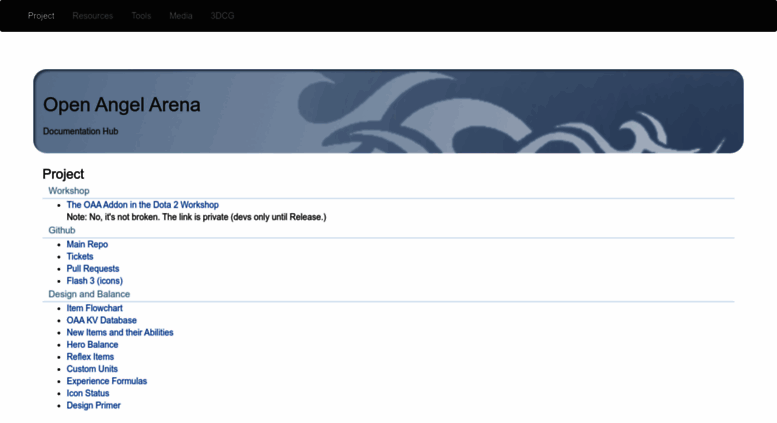The image size is (777, 423).
Task: Click the Workshop section heading
Action: pos(69,191)
